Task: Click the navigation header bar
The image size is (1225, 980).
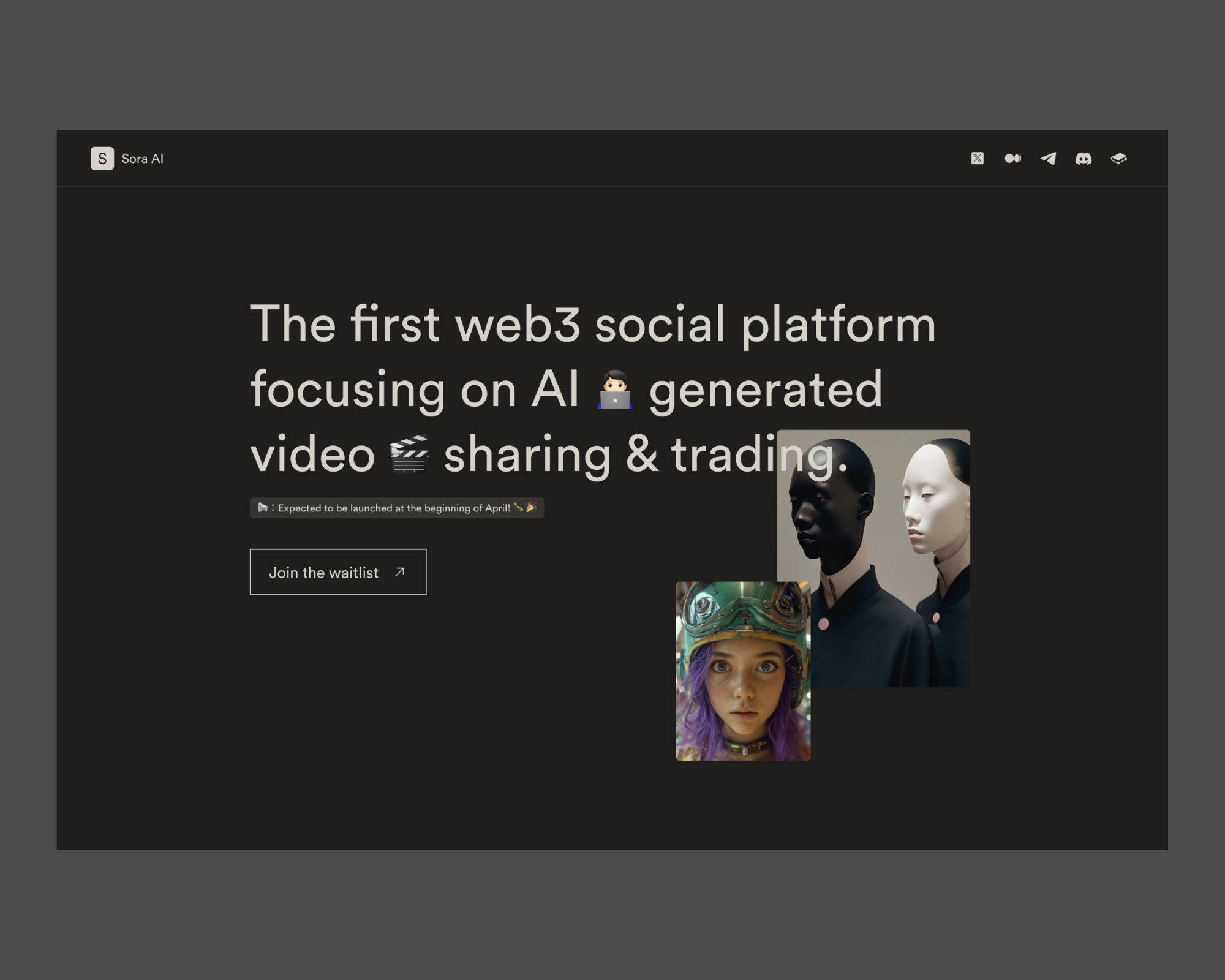Action: point(612,159)
